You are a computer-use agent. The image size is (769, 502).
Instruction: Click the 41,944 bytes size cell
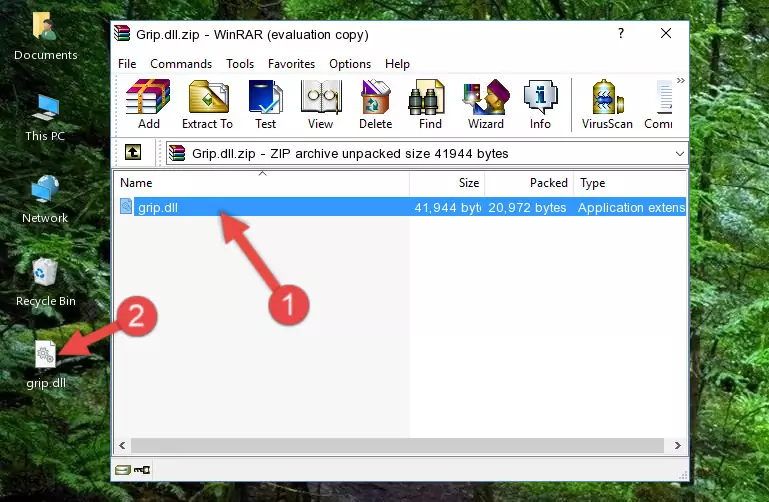447,207
